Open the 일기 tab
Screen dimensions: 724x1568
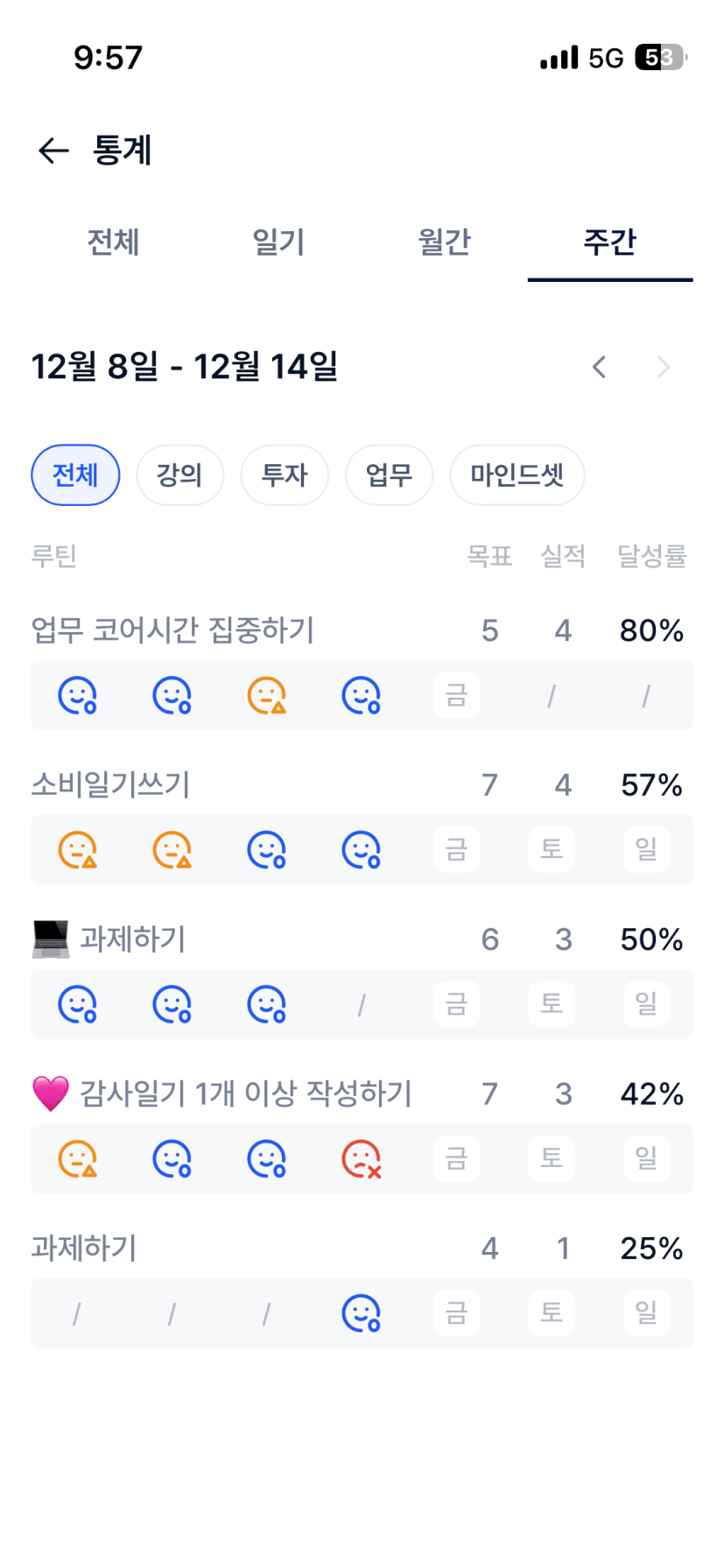(278, 242)
